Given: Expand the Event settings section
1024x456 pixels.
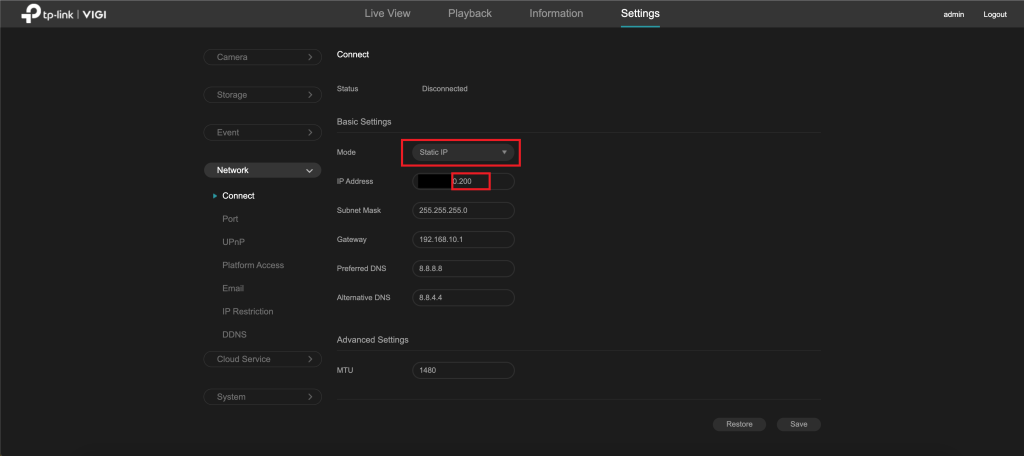Looking at the screenshot, I should coord(263,133).
